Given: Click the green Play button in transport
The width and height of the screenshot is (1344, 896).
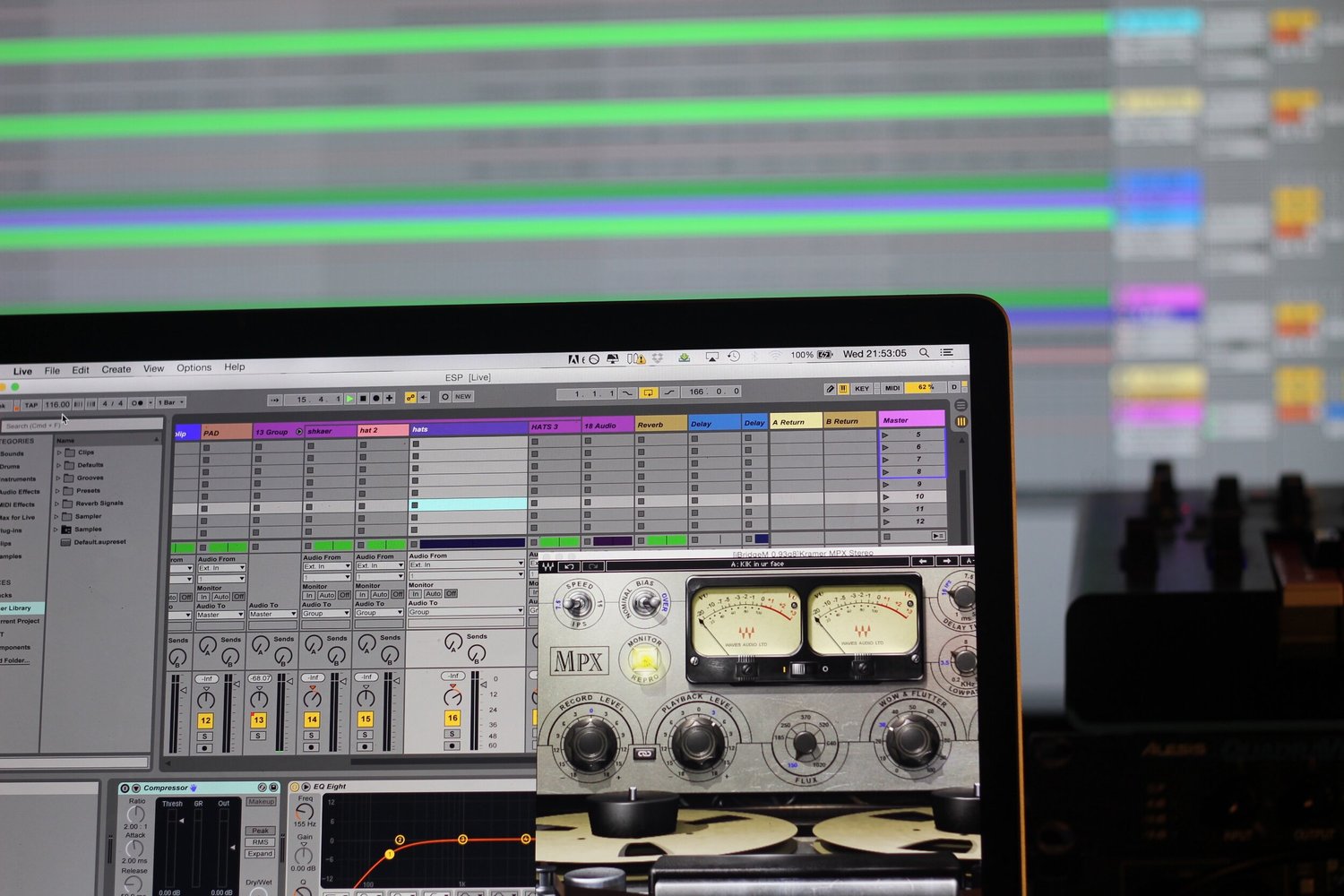Looking at the screenshot, I should point(349,399).
